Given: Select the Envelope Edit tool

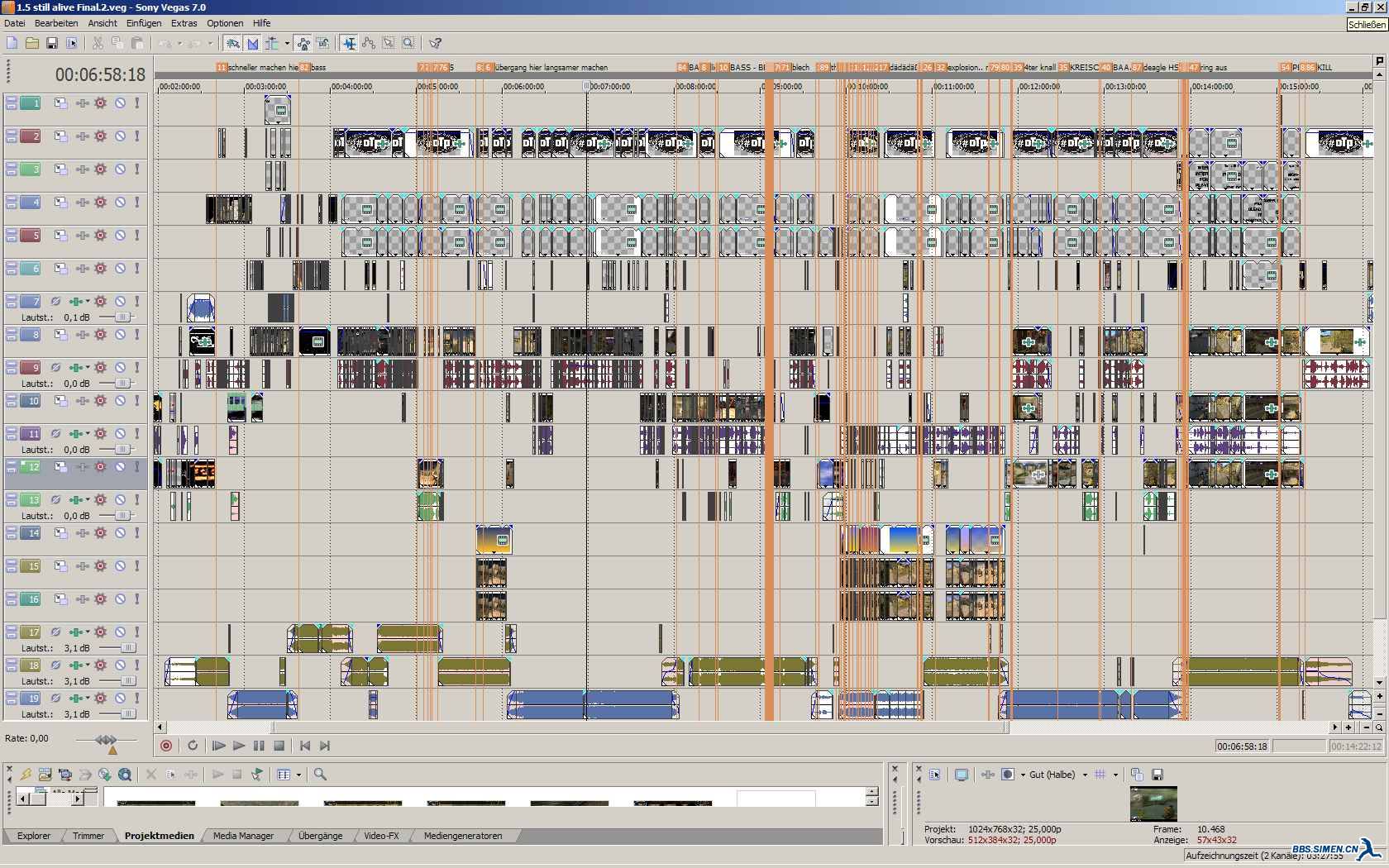Looking at the screenshot, I should (x=369, y=43).
